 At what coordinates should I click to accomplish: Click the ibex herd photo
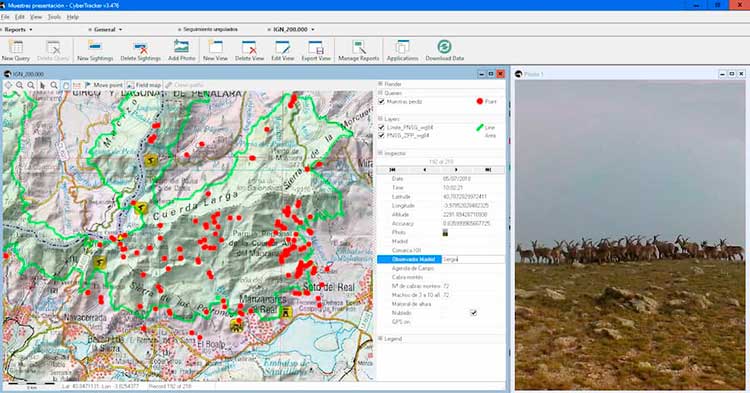click(x=629, y=235)
